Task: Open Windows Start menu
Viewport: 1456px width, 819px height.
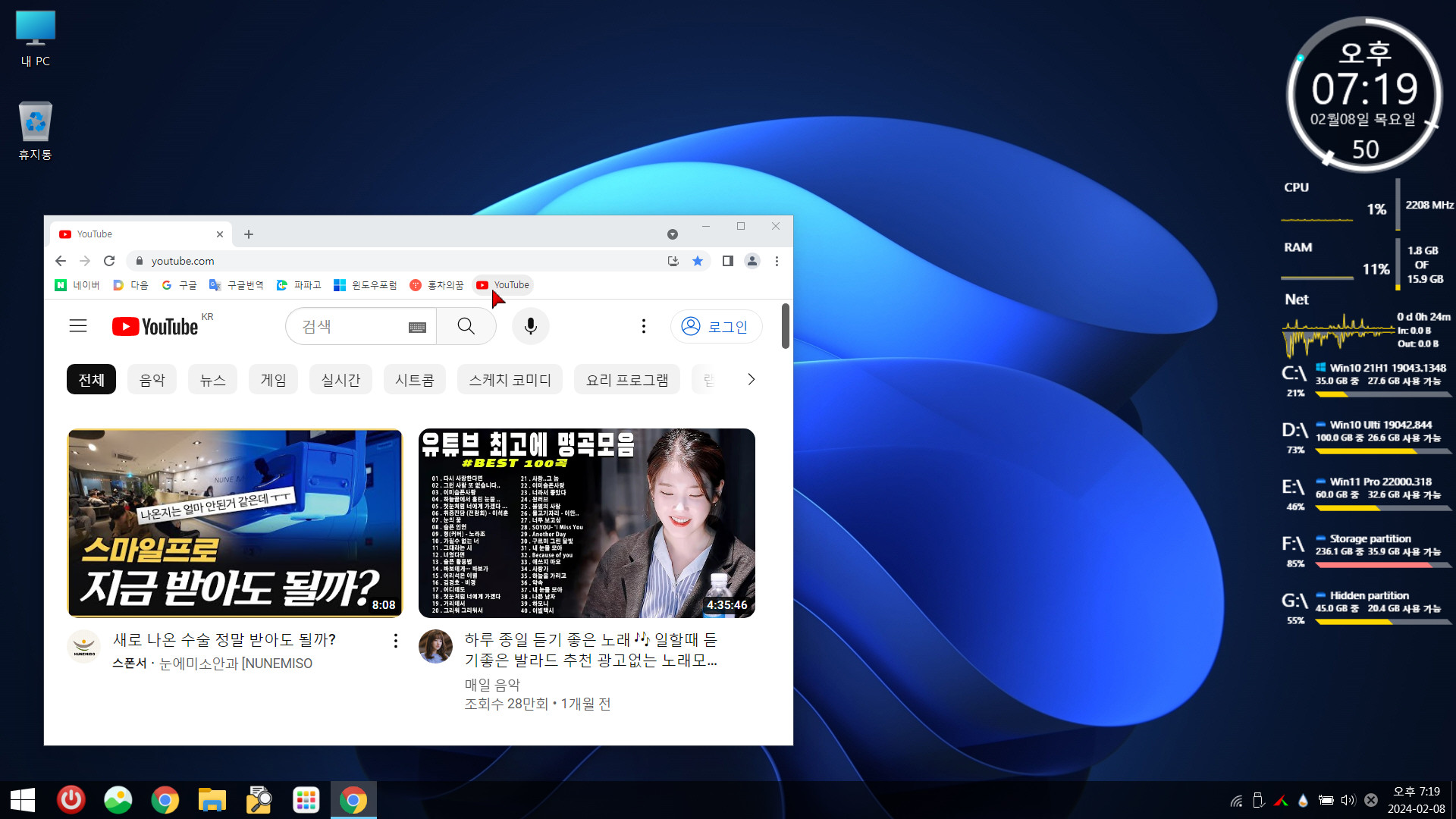Action: coord(23,800)
